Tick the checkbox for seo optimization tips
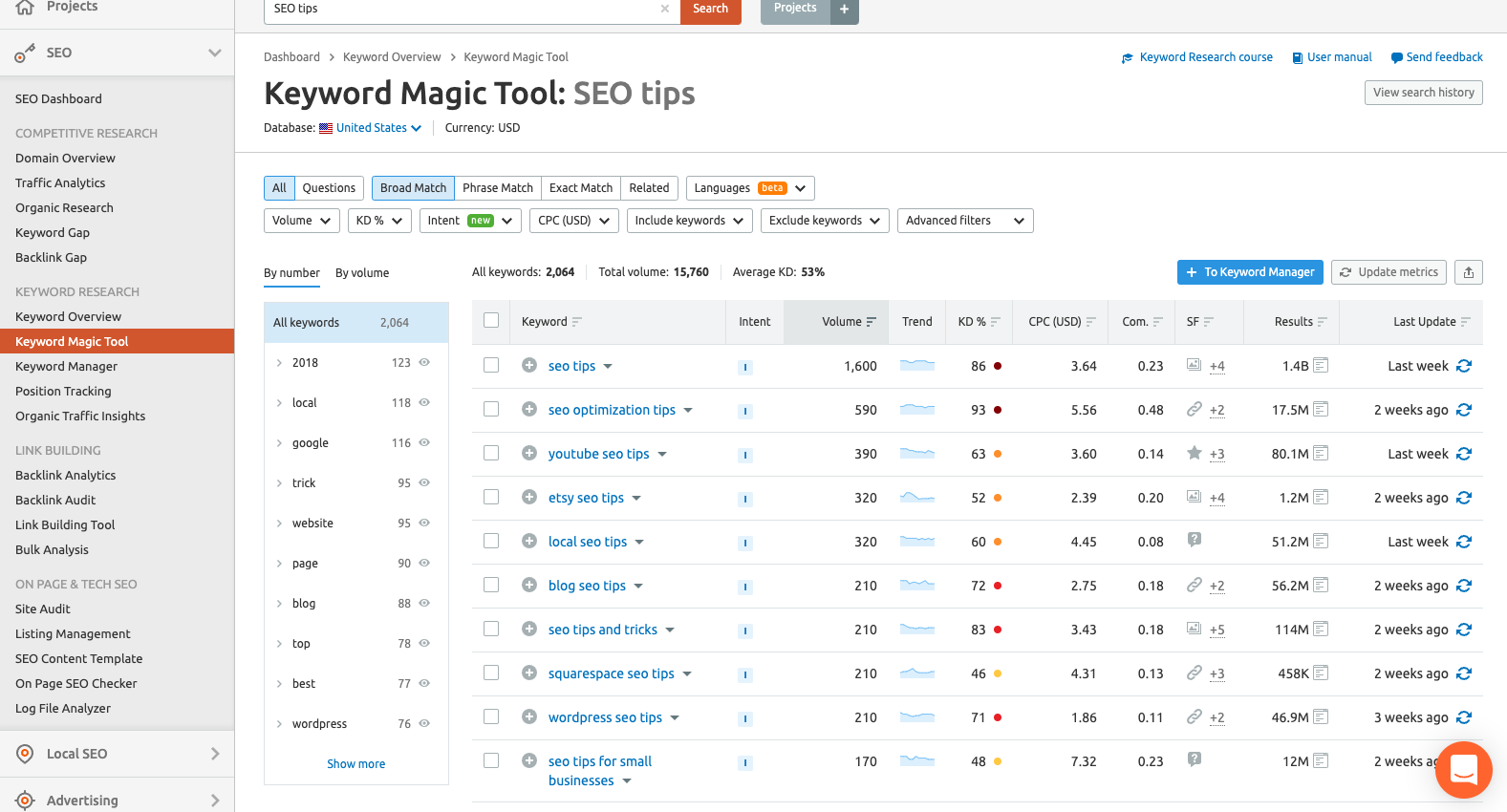This screenshot has height=812, width=1507. (x=491, y=409)
